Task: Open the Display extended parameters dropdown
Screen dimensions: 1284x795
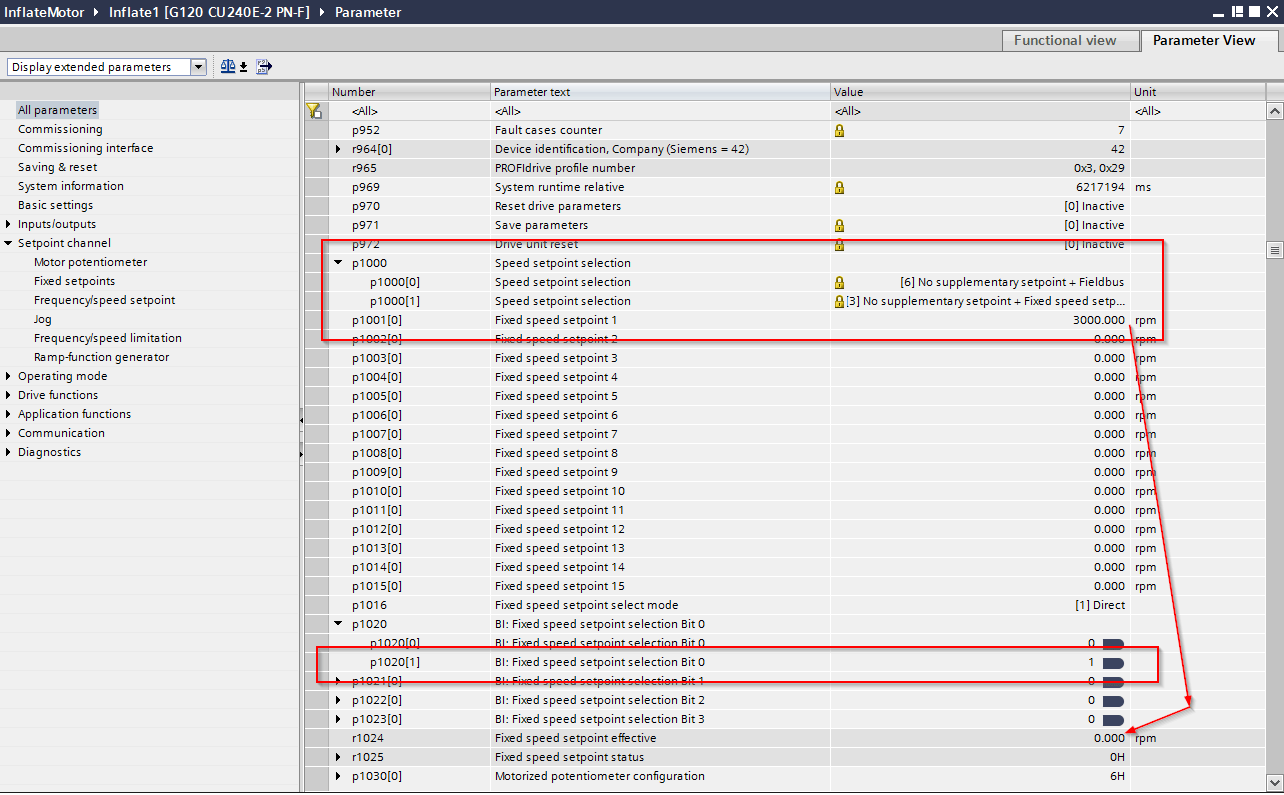Action: pyautogui.click(x=198, y=67)
